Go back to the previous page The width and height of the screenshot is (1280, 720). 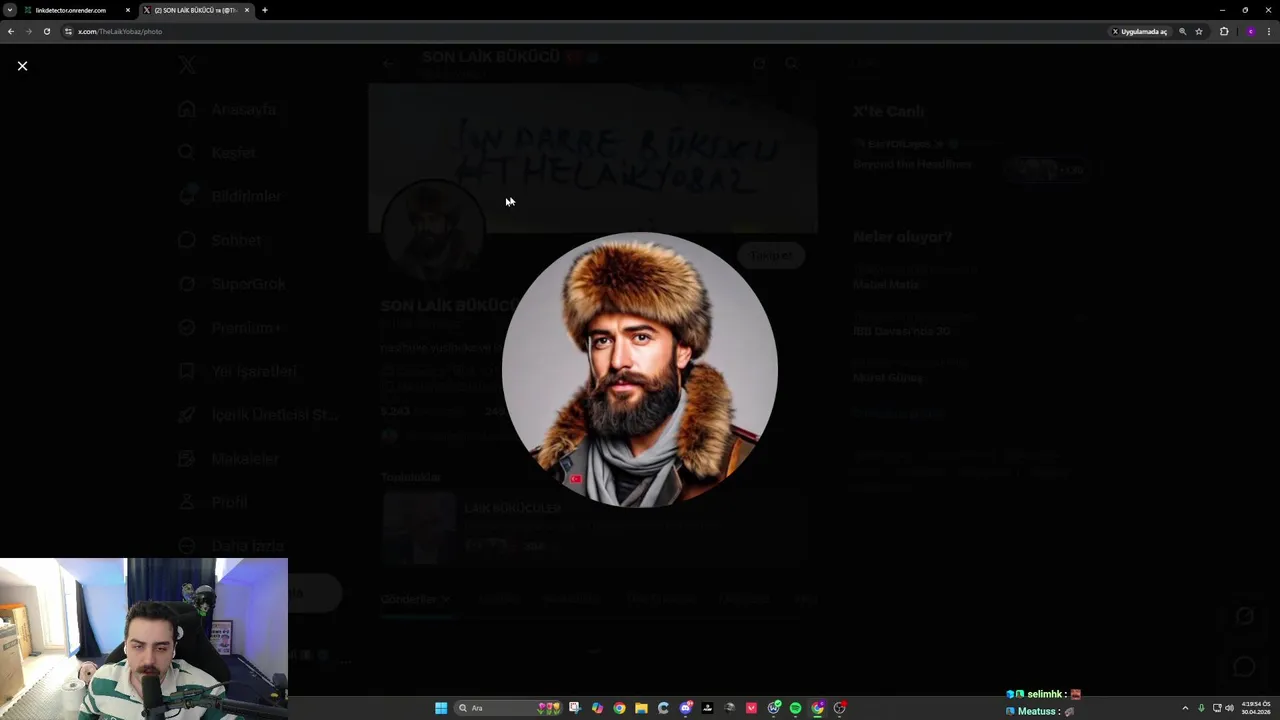tap(11, 31)
